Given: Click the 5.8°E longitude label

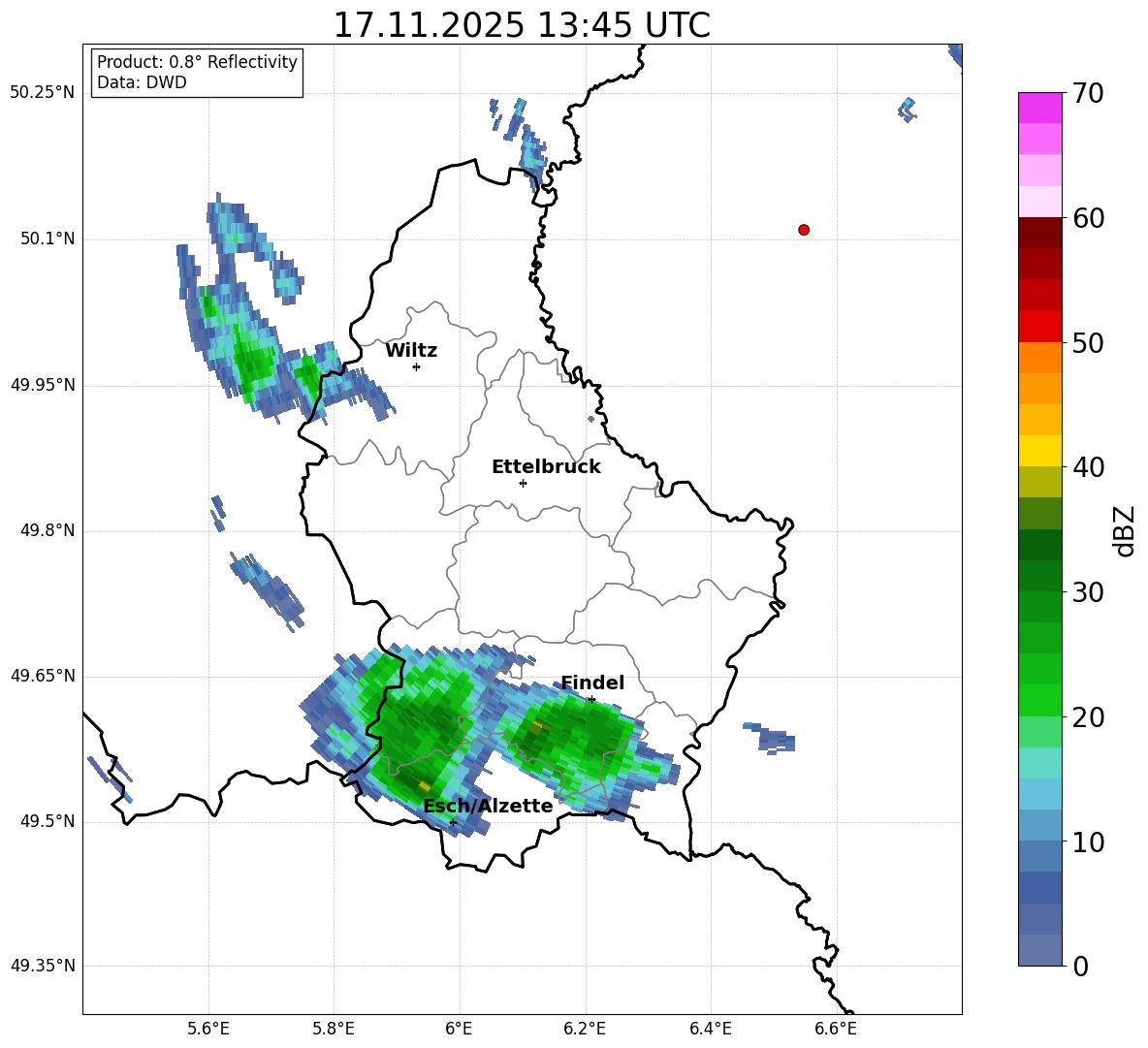Looking at the screenshot, I should point(334,1029).
